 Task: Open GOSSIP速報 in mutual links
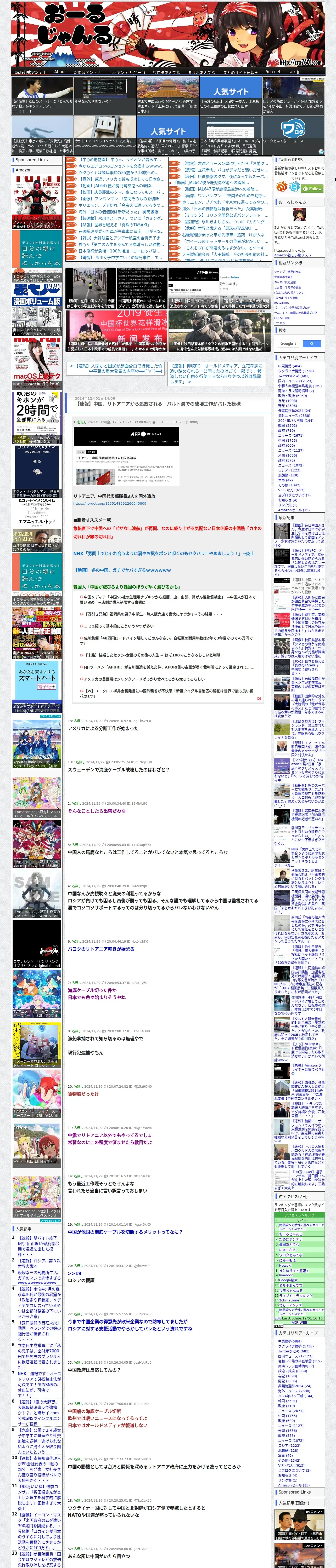coord(282,318)
